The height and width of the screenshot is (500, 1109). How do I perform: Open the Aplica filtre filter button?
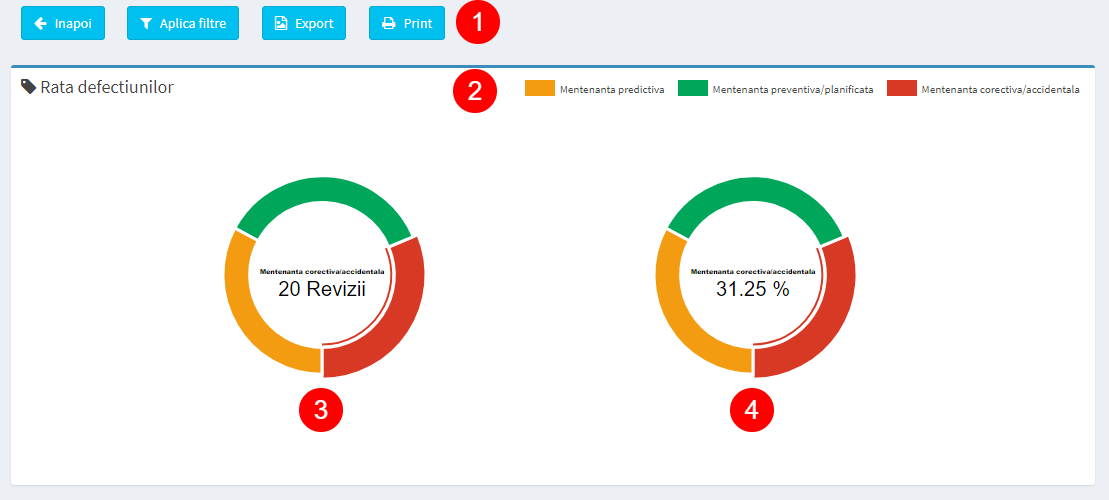pyautogui.click(x=183, y=23)
